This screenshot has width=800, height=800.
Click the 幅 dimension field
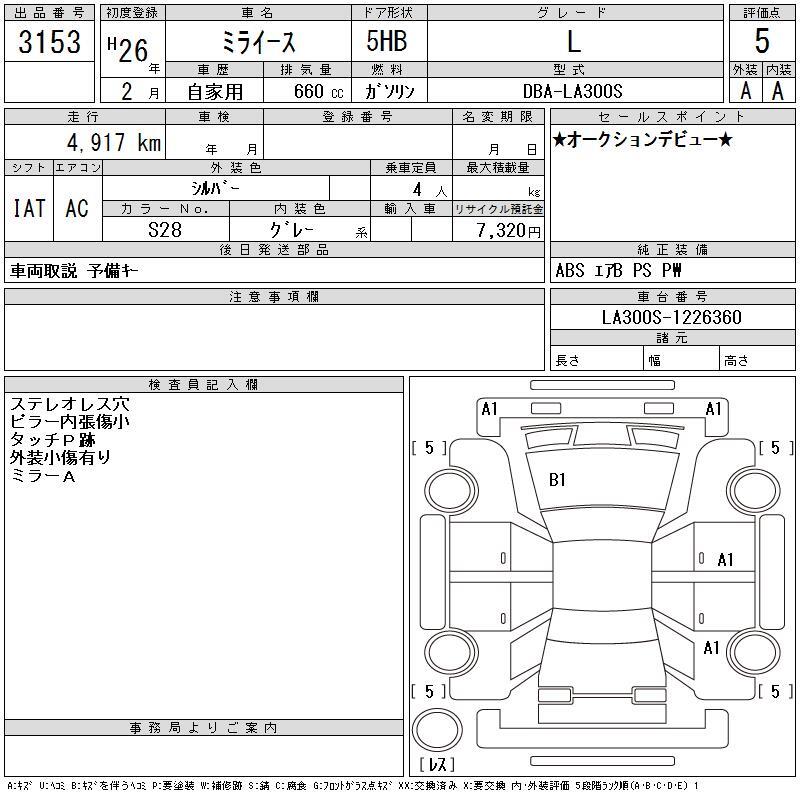(682, 358)
